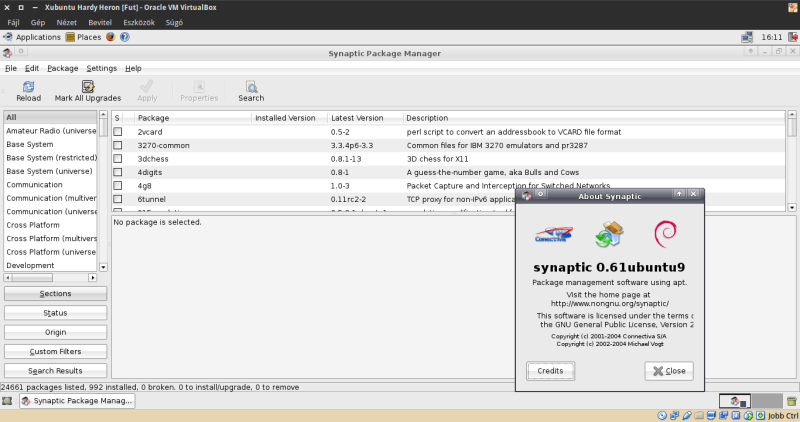Click the category list scroll-down arrow
800x422 pixels.
(x=103, y=267)
